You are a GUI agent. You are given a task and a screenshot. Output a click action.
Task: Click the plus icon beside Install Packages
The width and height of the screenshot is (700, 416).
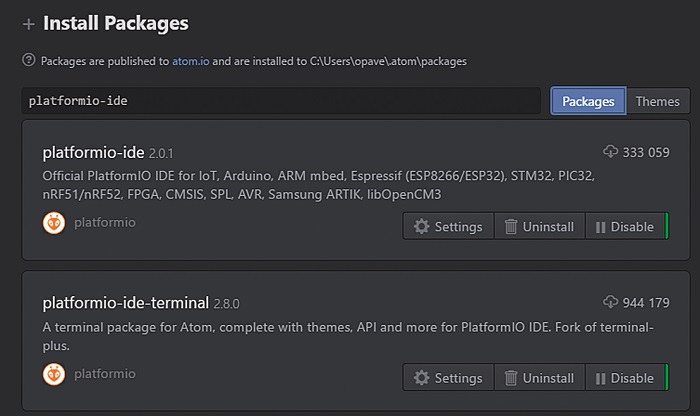pyautogui.click(x=29, y=24)
